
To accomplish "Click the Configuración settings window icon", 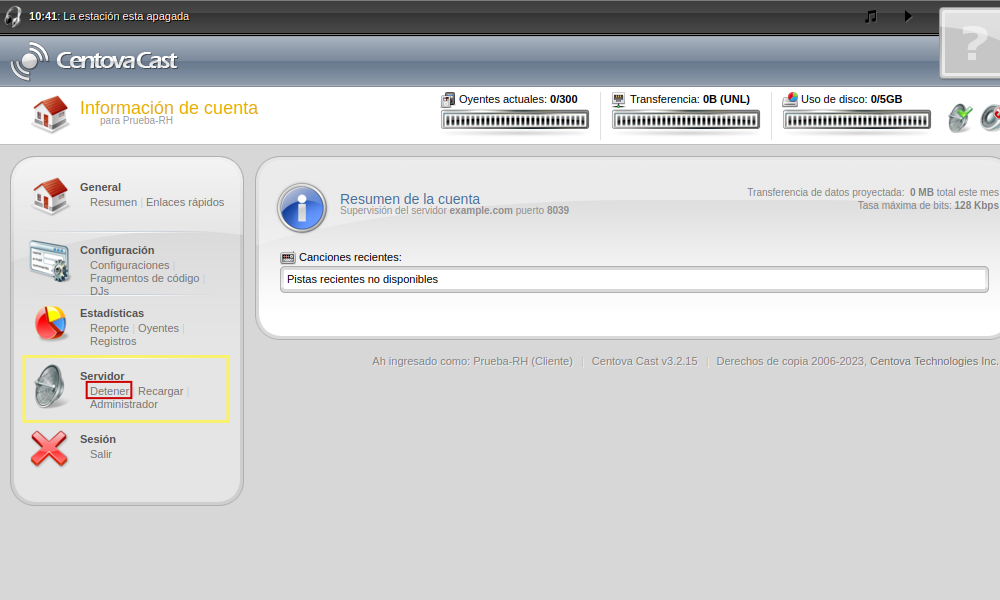I will tap(49, 261).
